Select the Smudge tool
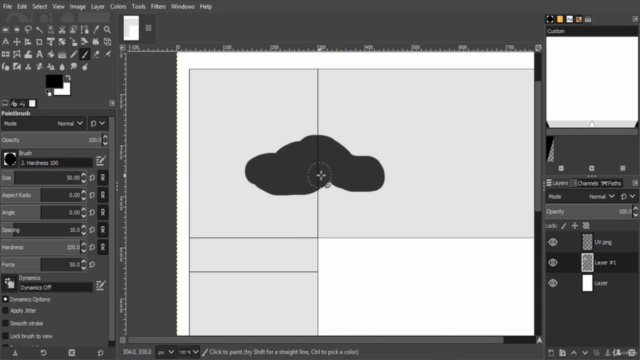 click(x=73, y=67)
